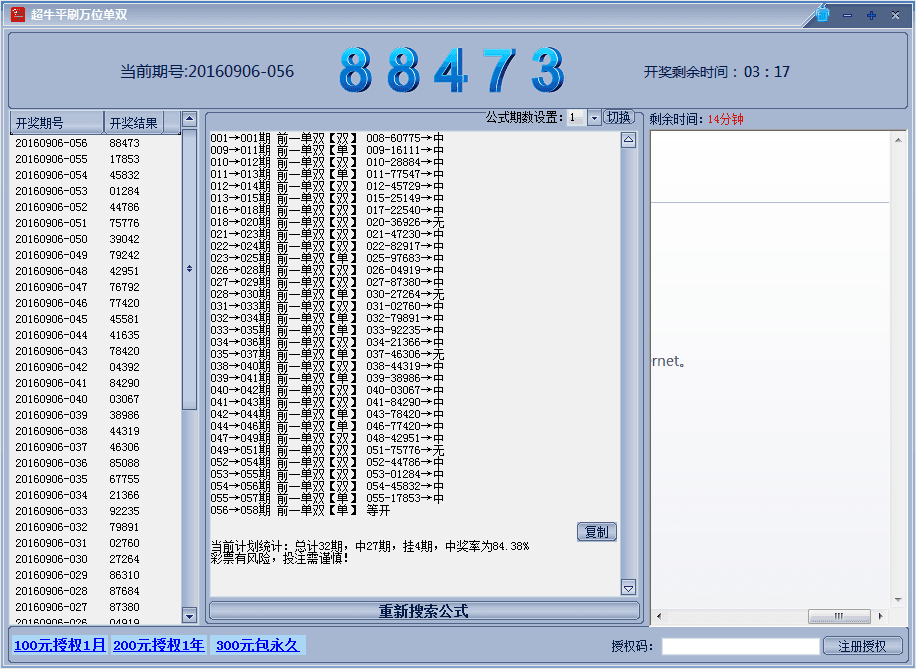Click formula line 056→058期 等开

pos(300,510)
